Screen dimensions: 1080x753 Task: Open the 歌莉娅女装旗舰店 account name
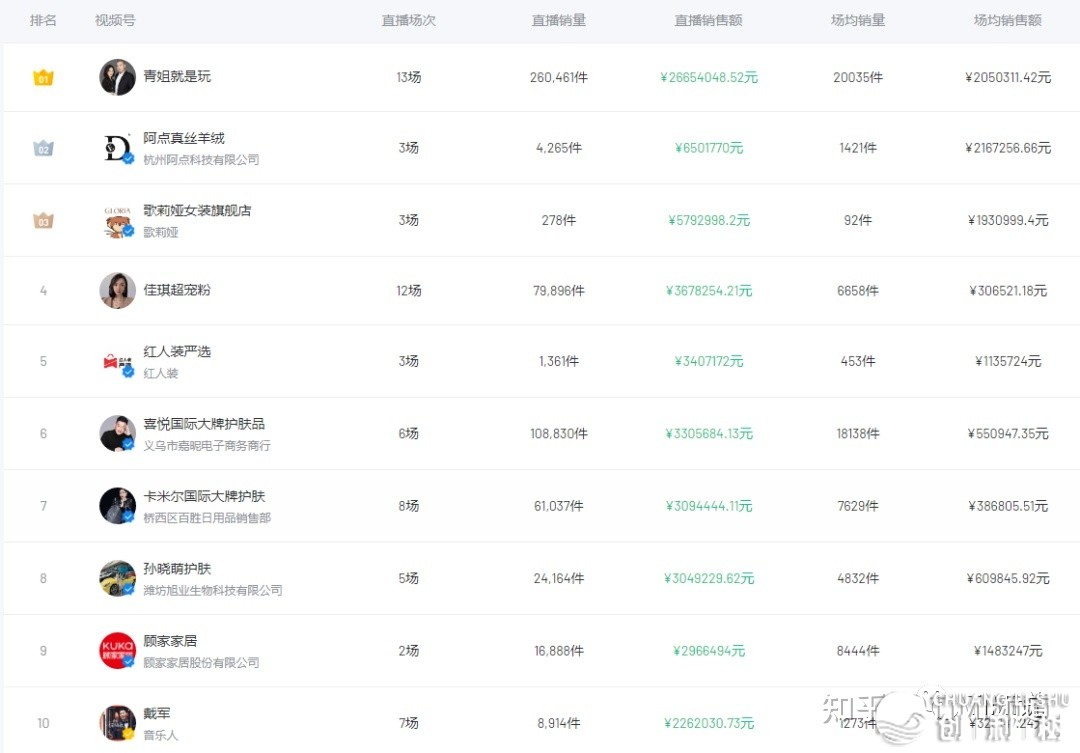(197, 210)
